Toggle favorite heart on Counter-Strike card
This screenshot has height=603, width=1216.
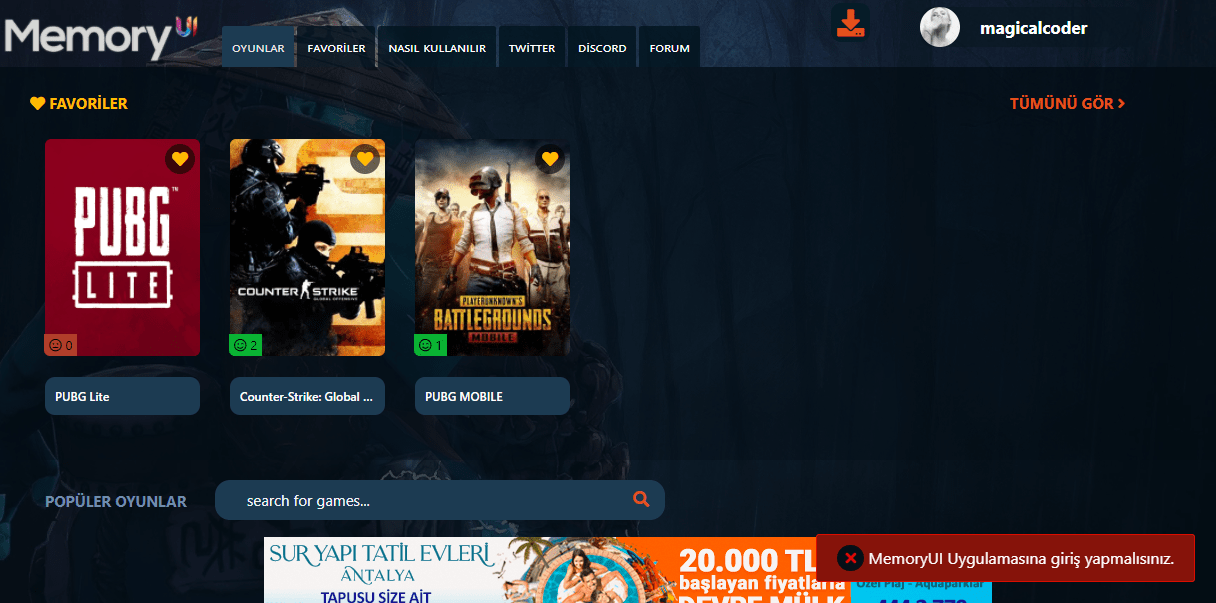click(x=365, y=158)
